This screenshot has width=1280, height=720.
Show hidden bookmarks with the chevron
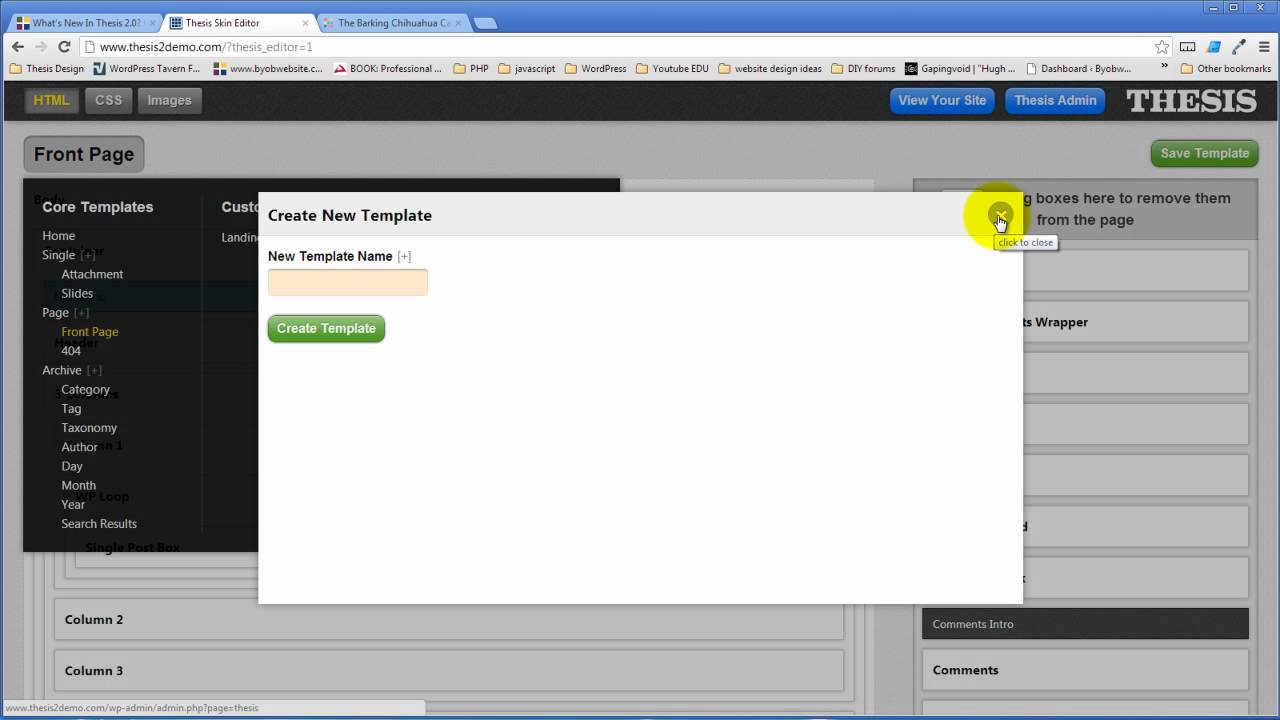(x=1164, y=68)
